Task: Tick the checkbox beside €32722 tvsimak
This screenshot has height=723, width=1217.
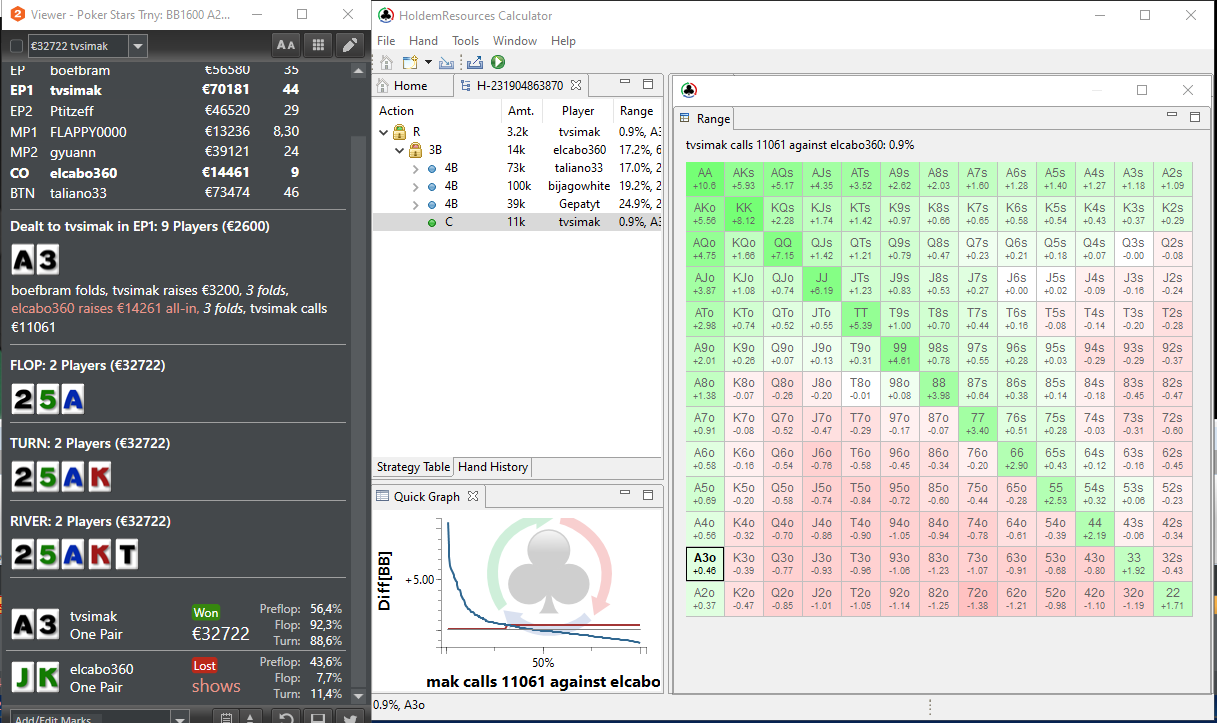Action: pyautogui.click(x=16, y=46)
